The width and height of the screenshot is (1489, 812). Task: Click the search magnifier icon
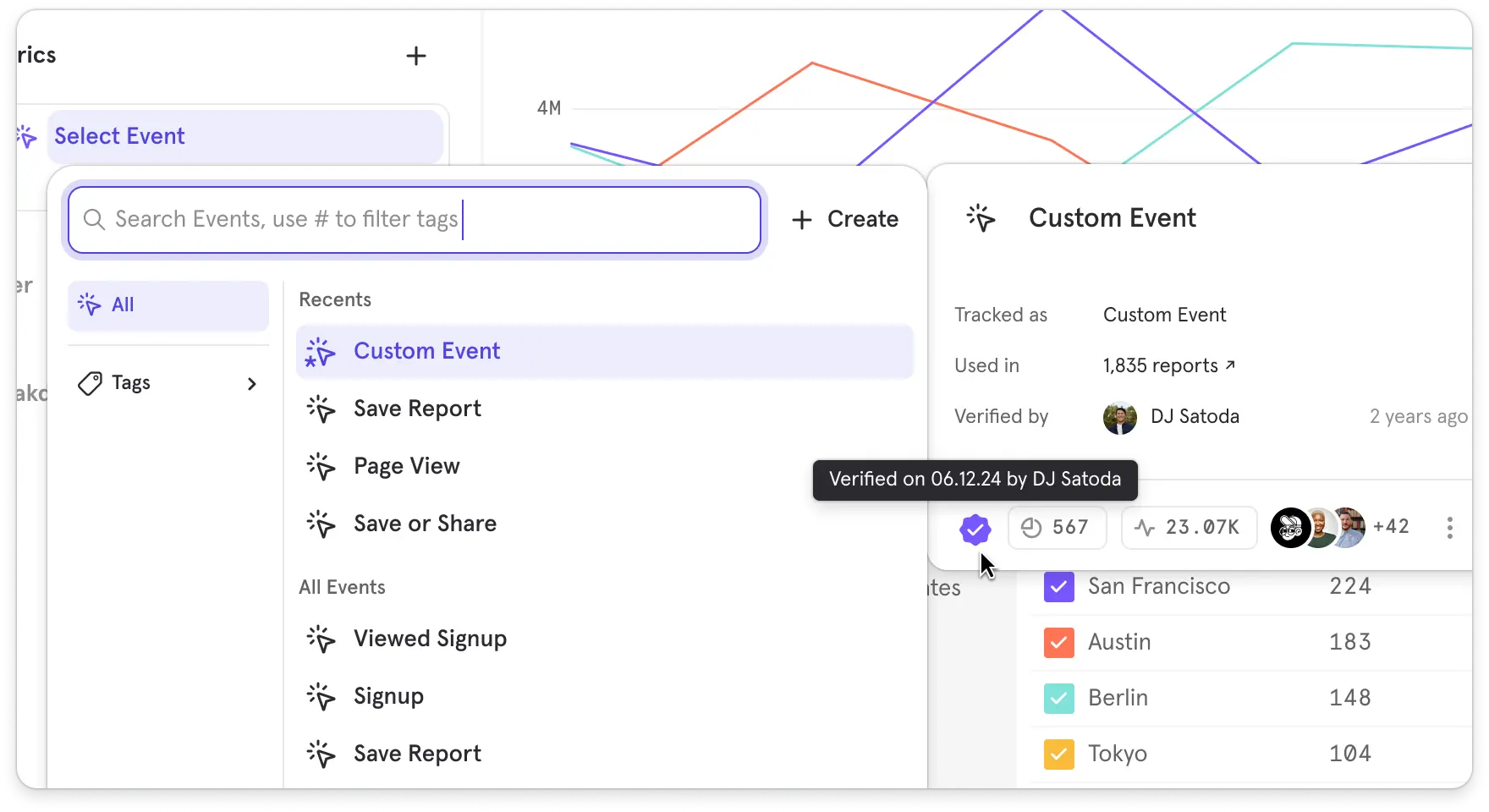(95, 219)
